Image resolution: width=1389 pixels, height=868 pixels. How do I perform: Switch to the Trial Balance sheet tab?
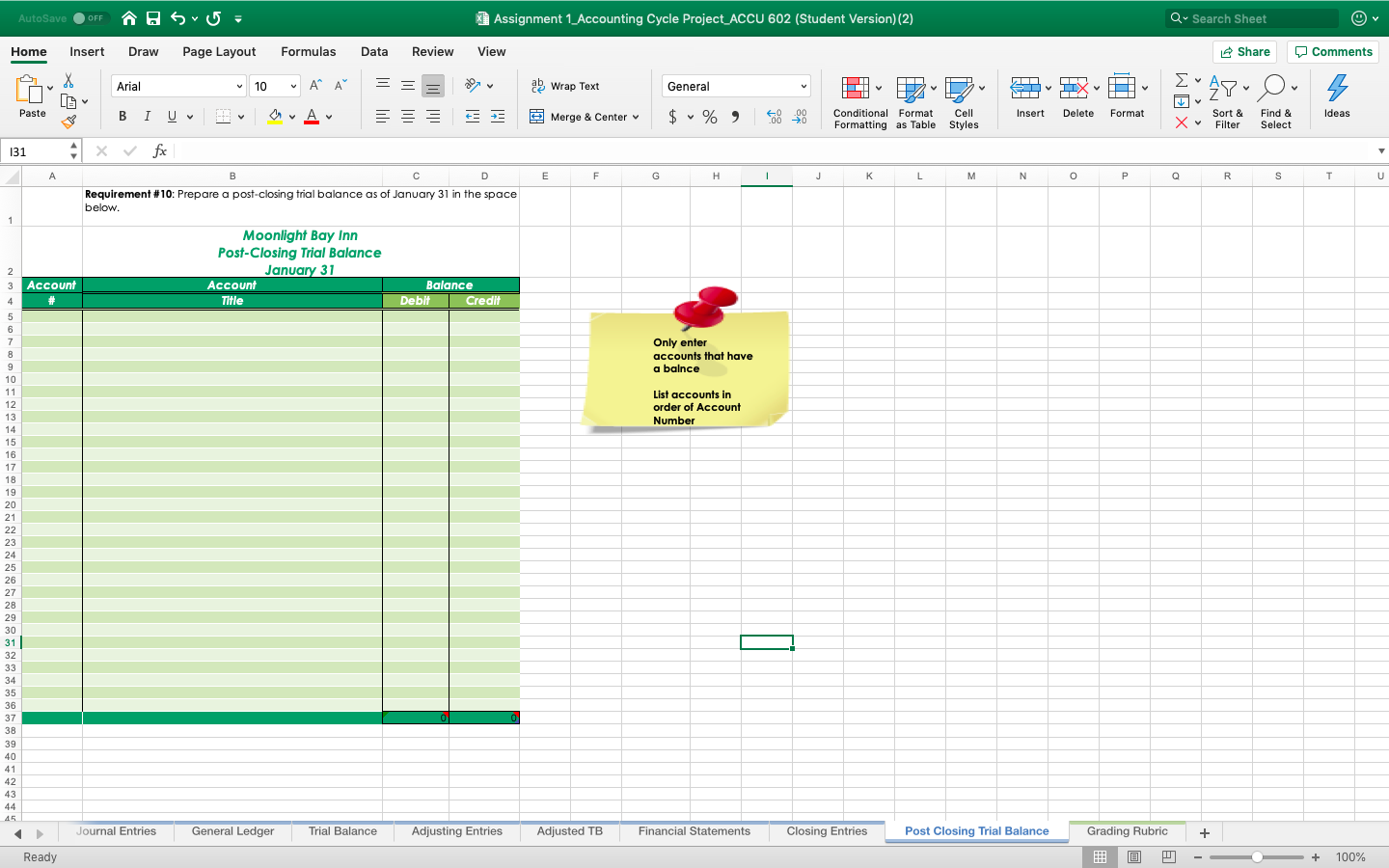(342, 831)
